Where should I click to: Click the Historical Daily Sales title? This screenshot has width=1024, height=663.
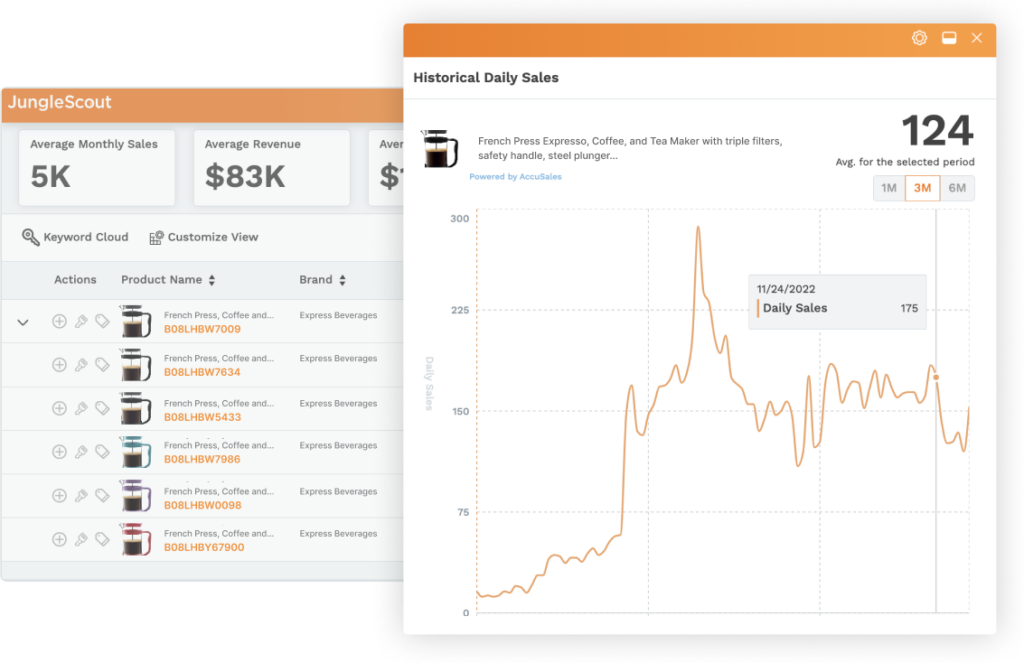[x=486, y=78]
